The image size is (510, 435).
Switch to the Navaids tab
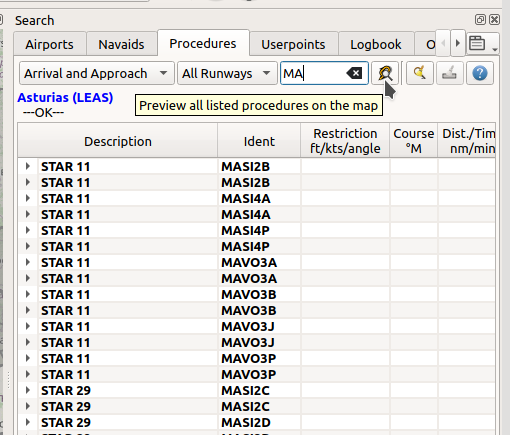(x=121, y=44)
